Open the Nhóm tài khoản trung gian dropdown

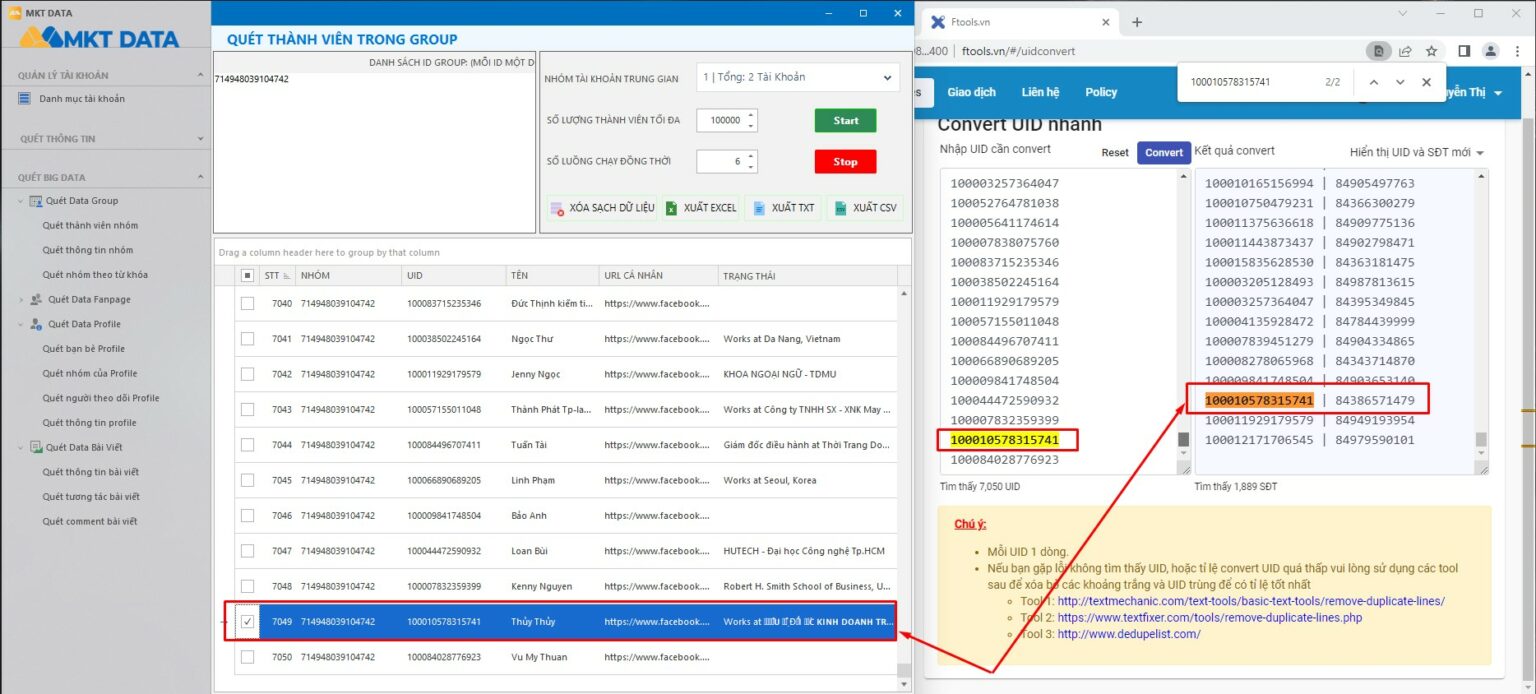click(x=886, y=77)
